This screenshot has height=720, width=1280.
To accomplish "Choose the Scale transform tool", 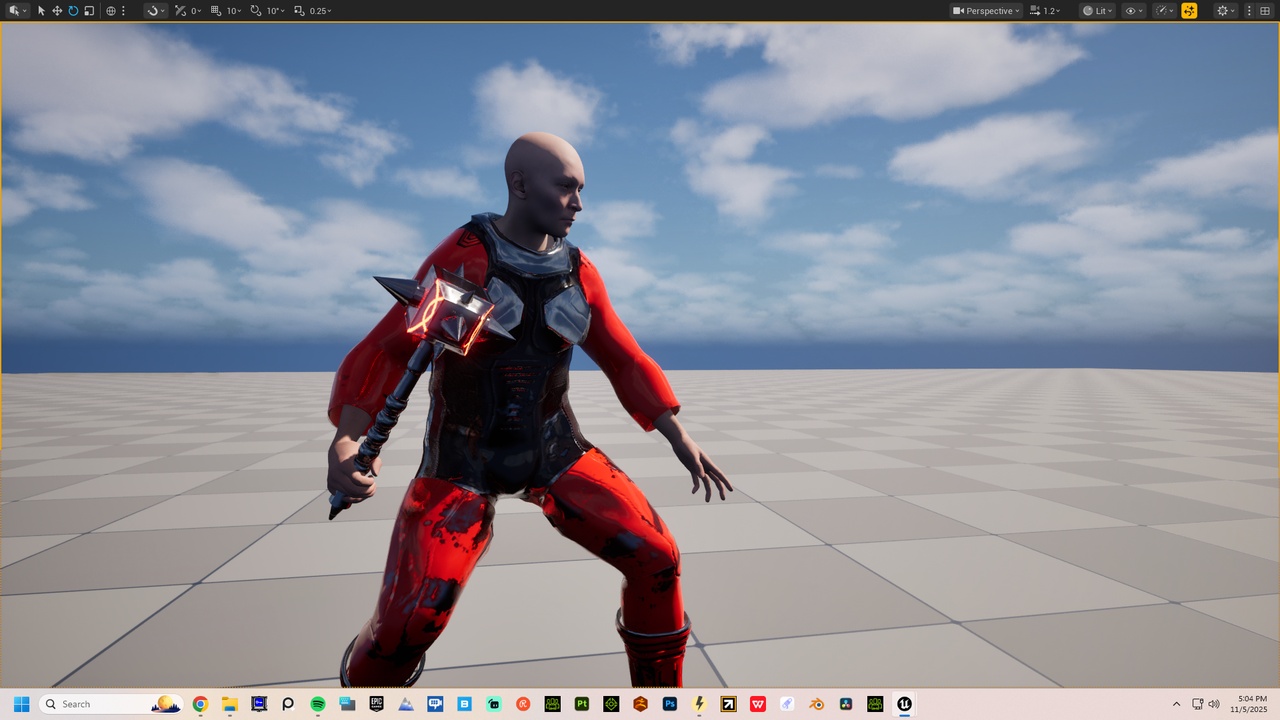I will [x=89, y=11].
